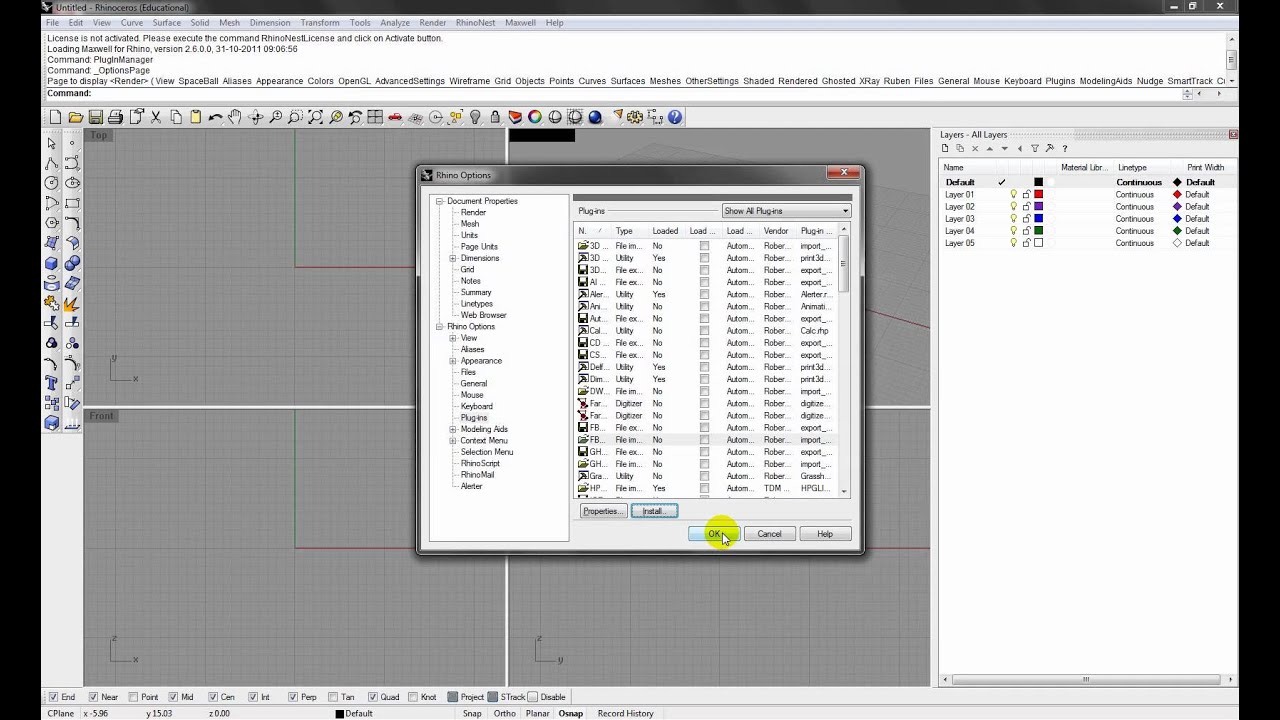The image size is (1280, 720).
Task: Toggle the Near osnap checkbox
Action: tap(93, 697)
